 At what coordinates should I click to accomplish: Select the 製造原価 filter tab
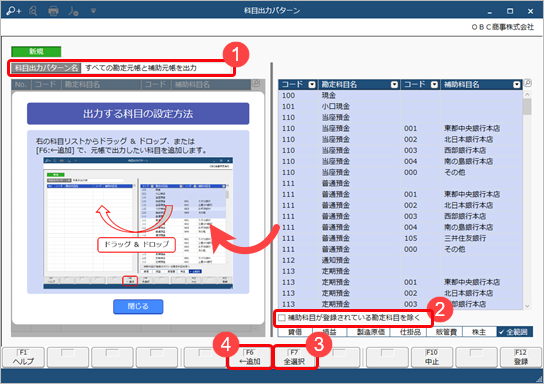coord(370,332)
